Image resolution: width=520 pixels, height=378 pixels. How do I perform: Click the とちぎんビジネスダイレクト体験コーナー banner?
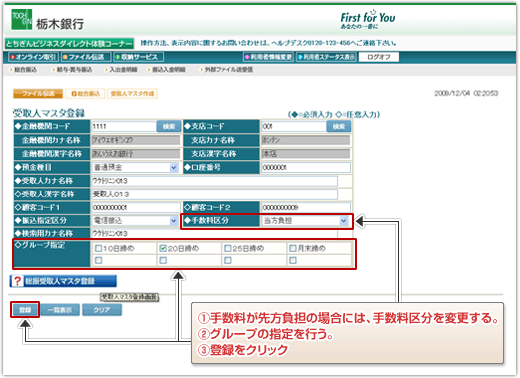[69, 43]
